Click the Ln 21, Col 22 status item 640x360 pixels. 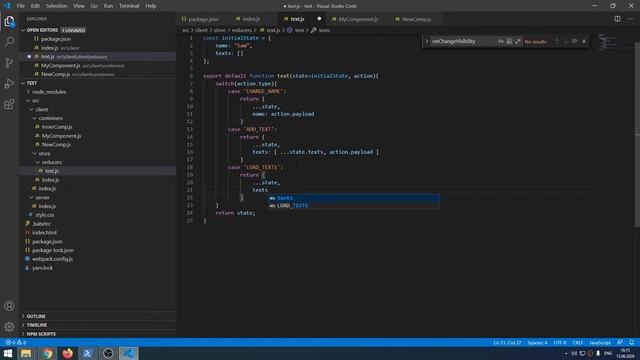click(507, 342)
